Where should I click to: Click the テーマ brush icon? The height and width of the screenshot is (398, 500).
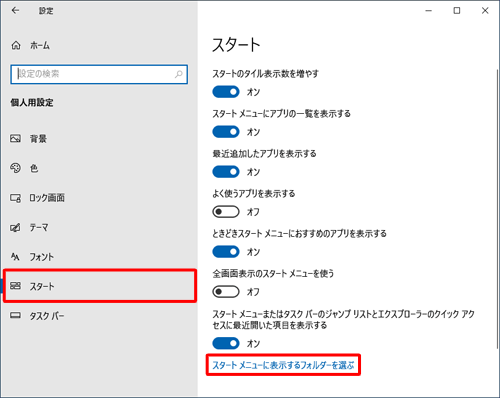tap(15, 227)
